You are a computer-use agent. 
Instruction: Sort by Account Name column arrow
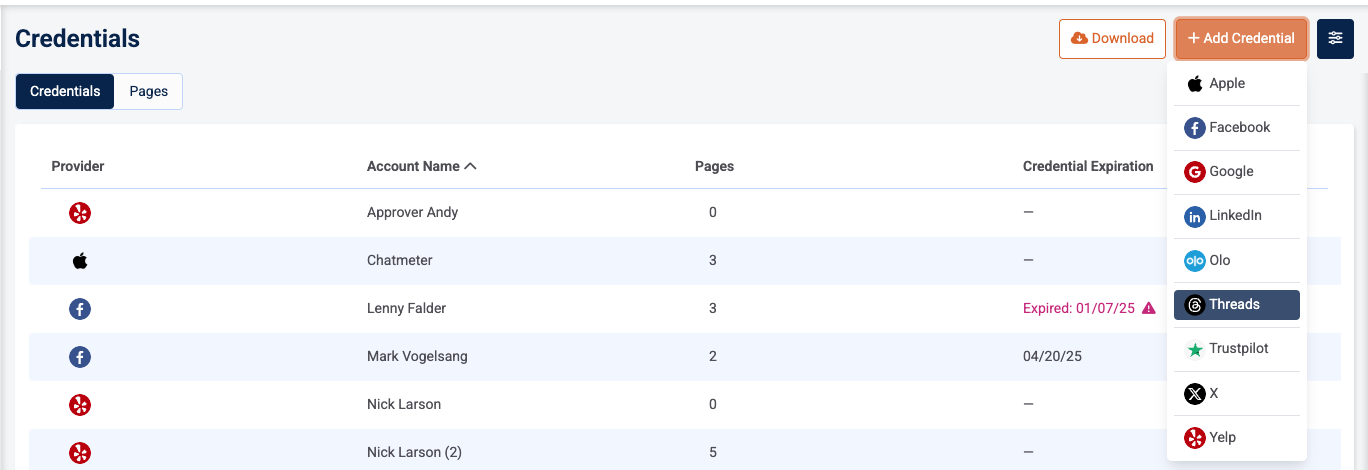(x=471, y=167)
